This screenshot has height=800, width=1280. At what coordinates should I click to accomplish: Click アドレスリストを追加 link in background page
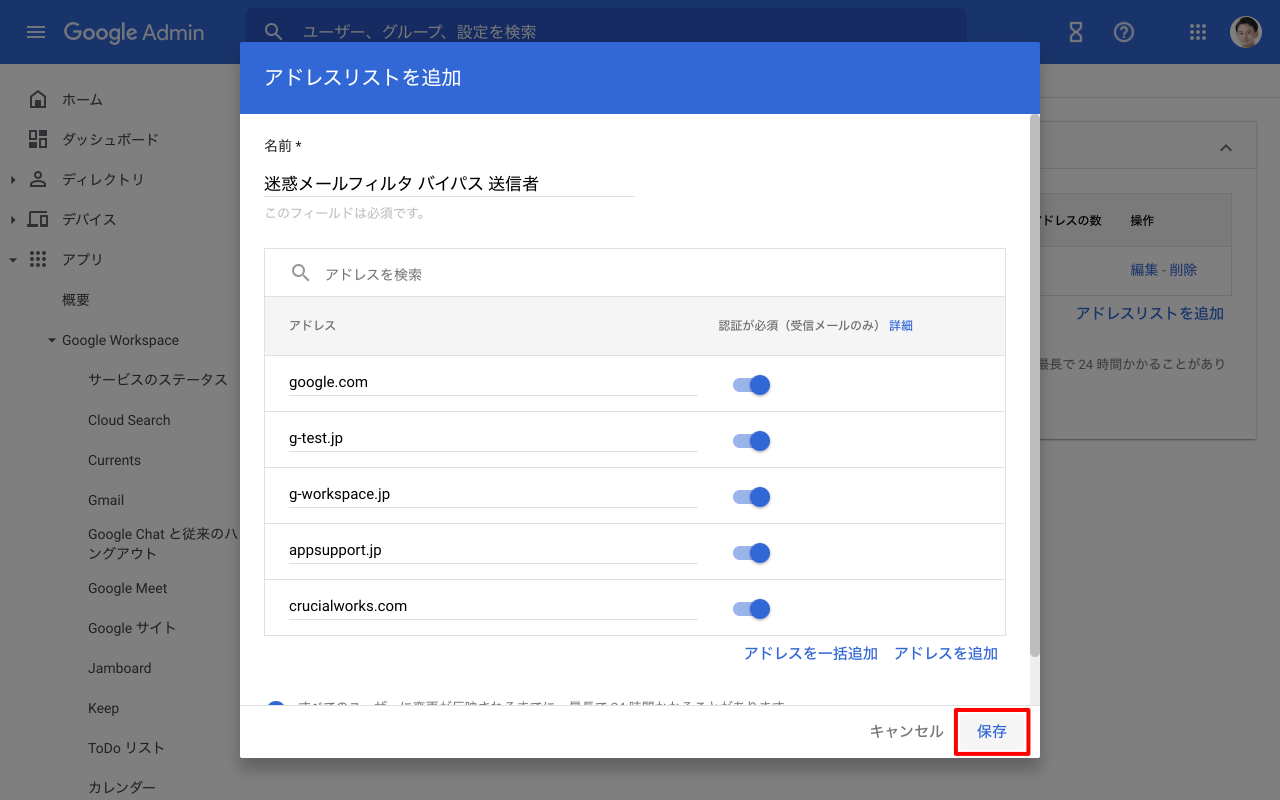point(1150,313)
